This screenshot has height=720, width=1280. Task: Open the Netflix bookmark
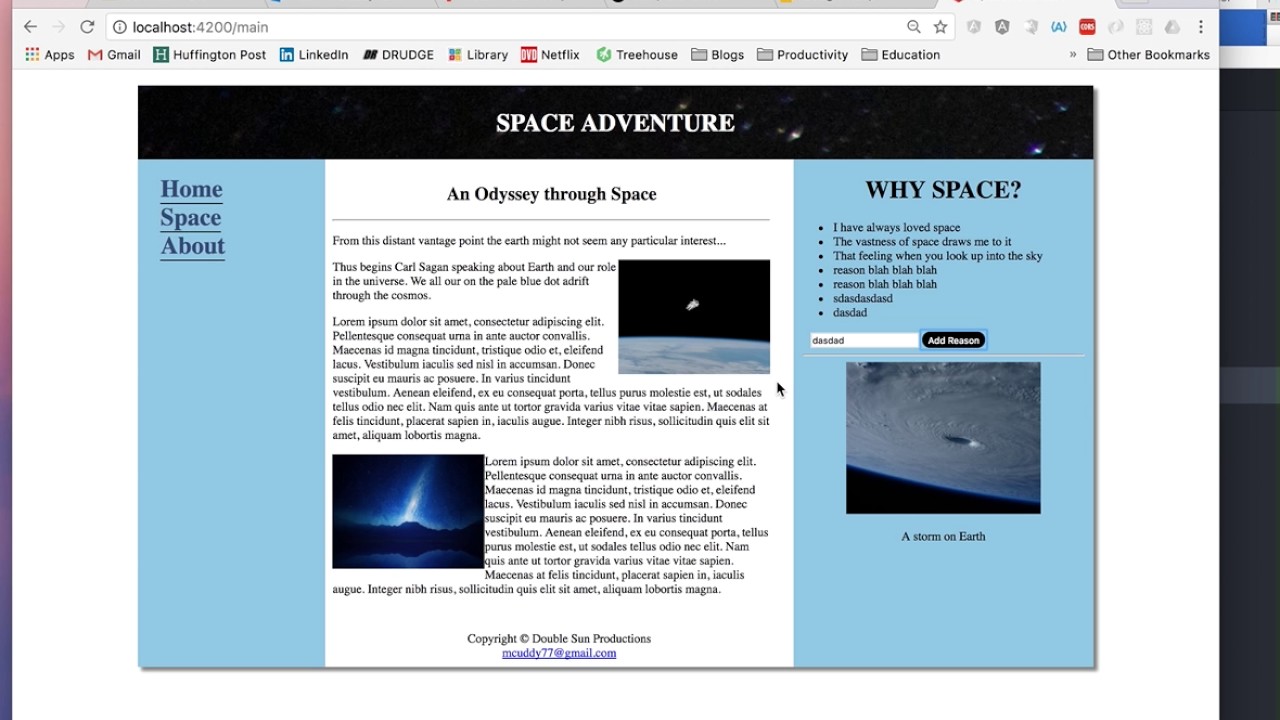tap(550, 55)
